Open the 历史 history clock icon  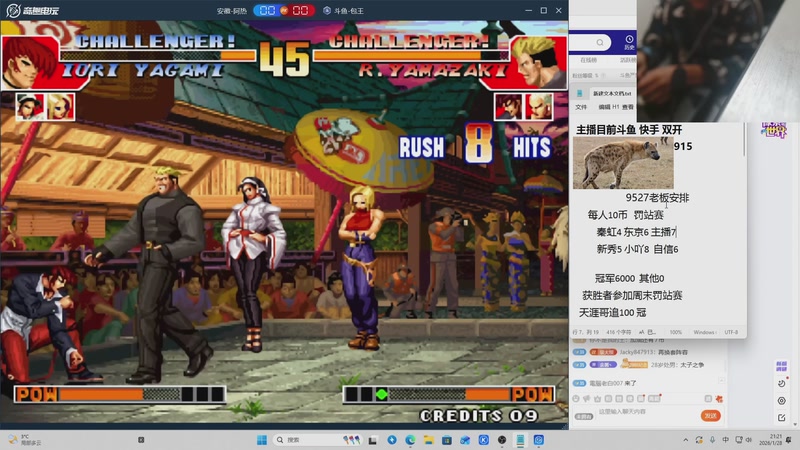tap(629, 42)
